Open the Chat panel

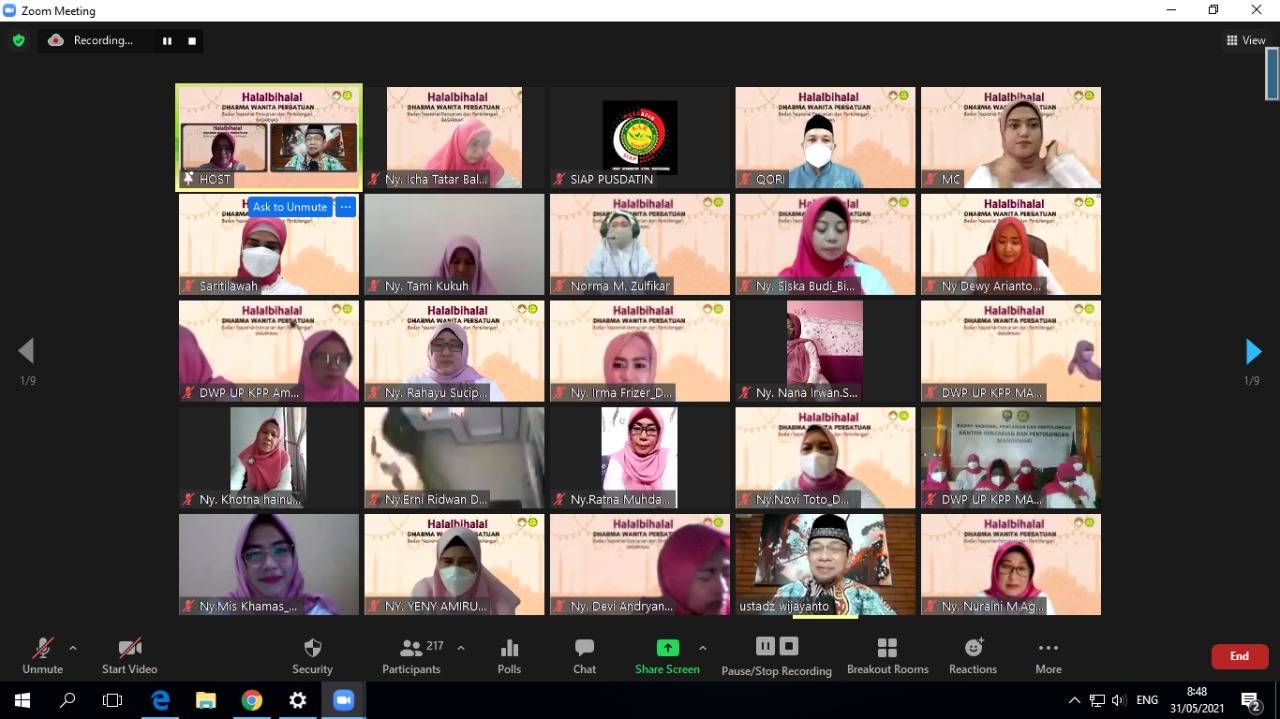pyautogui.click(x=584, y=656)
